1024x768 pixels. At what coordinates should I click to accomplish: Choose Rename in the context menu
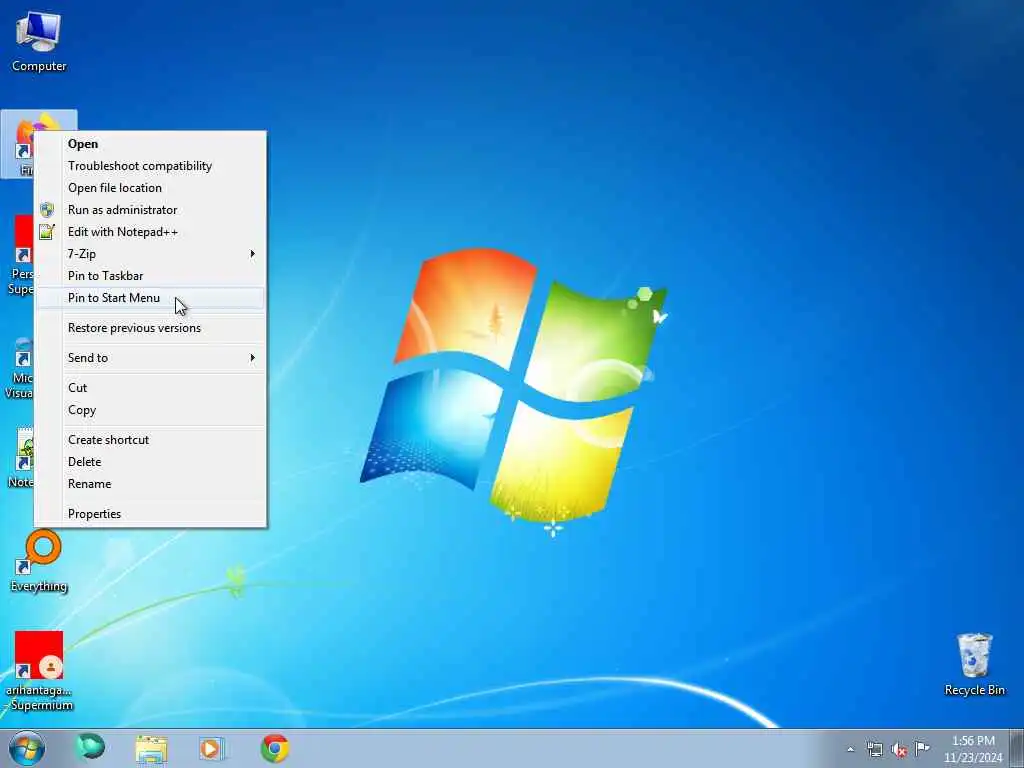(150, 484)
